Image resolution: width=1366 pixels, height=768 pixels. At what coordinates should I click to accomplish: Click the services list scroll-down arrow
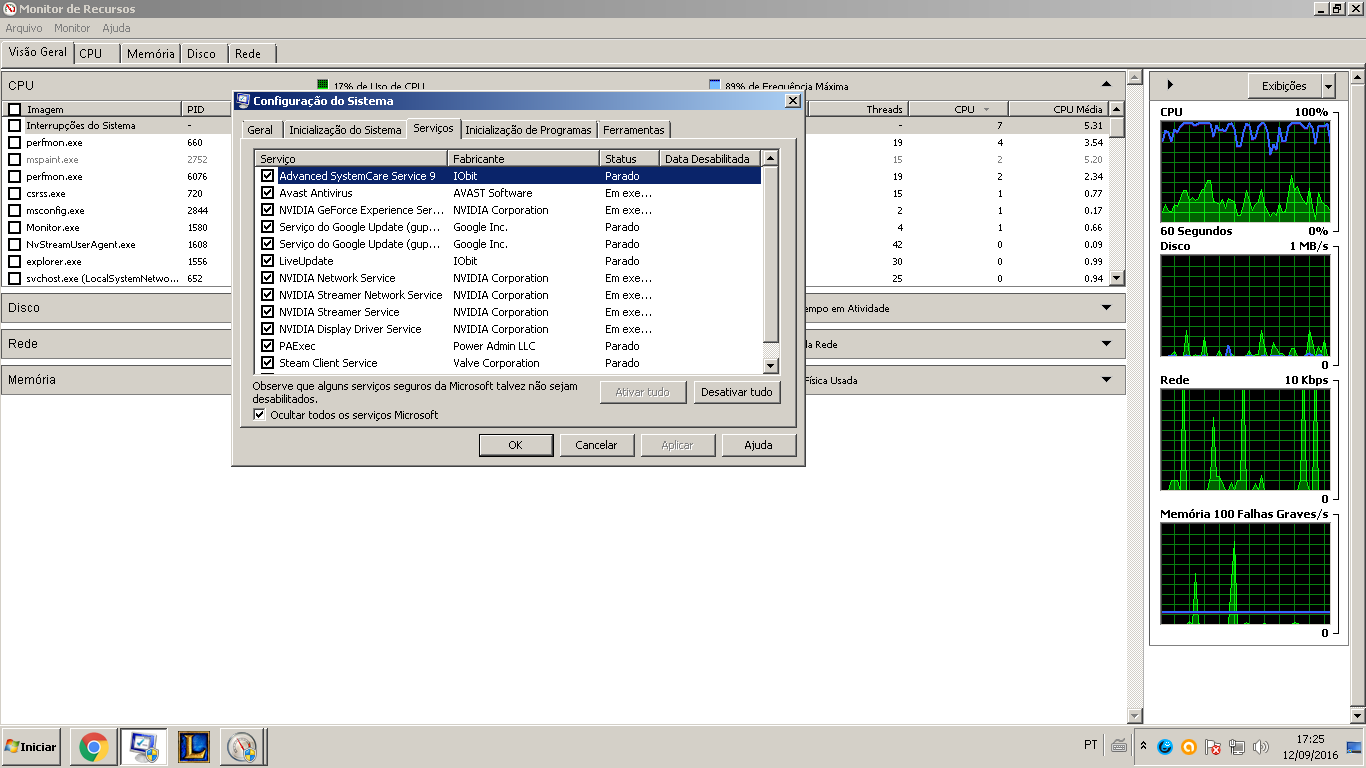tap(770, 366)
